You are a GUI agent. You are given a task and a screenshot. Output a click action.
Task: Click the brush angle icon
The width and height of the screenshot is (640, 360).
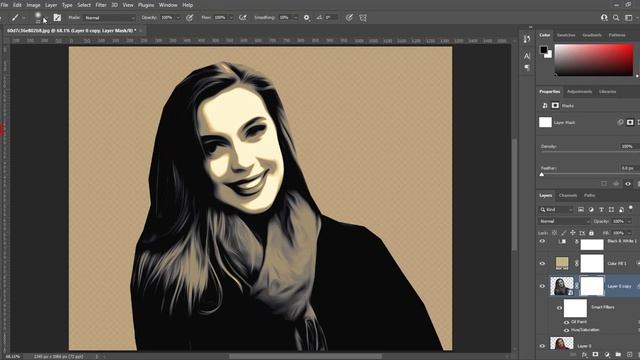pyautogui.click(x=319, y=18)
